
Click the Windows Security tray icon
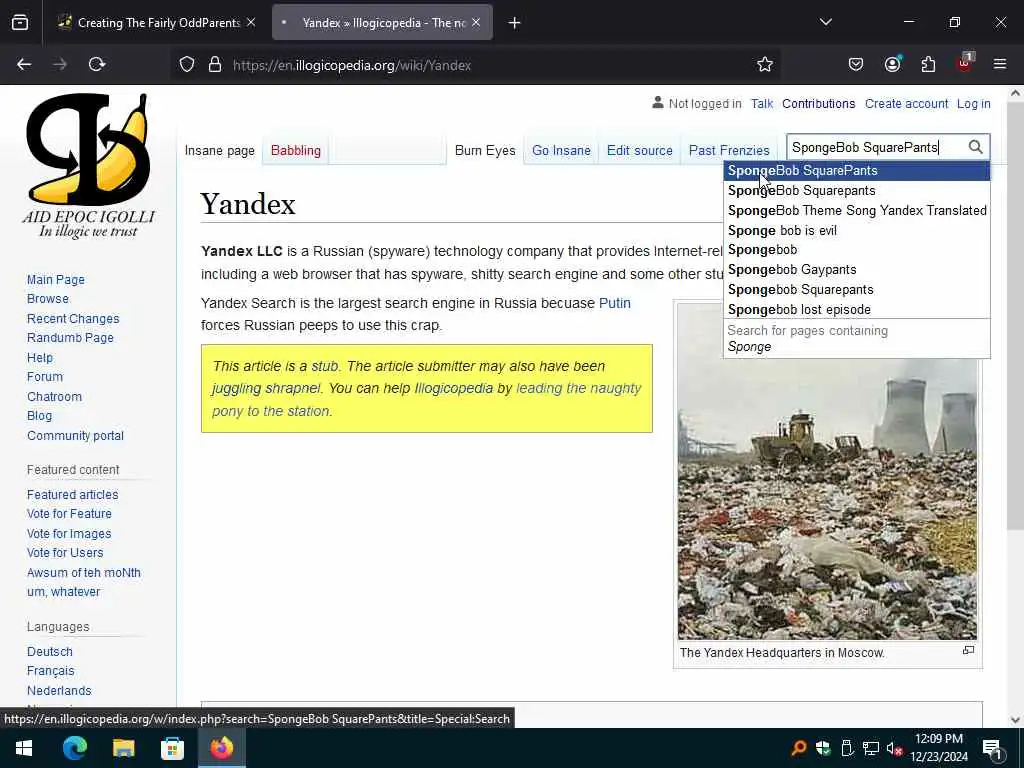823,749
